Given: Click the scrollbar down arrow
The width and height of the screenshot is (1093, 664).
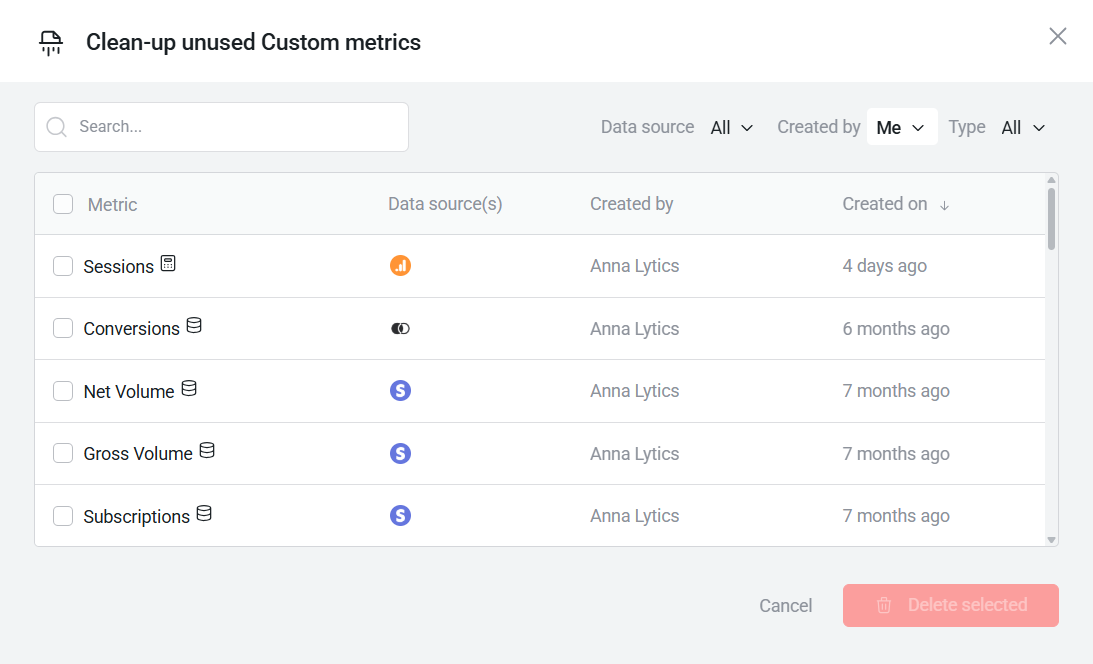Looking at the screenshot, I should pyautogui.click(x=1051, y=540).
